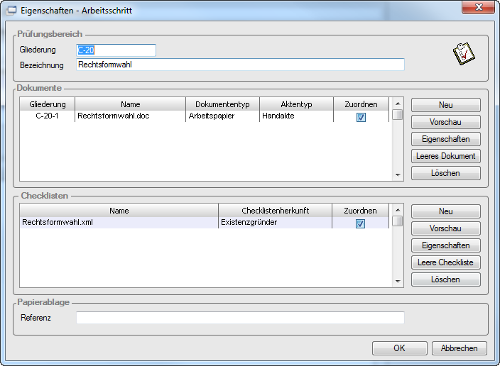Click the window icon in title bar
The width and height of the screenshot is (500, 366).
[x=11, y=10]
